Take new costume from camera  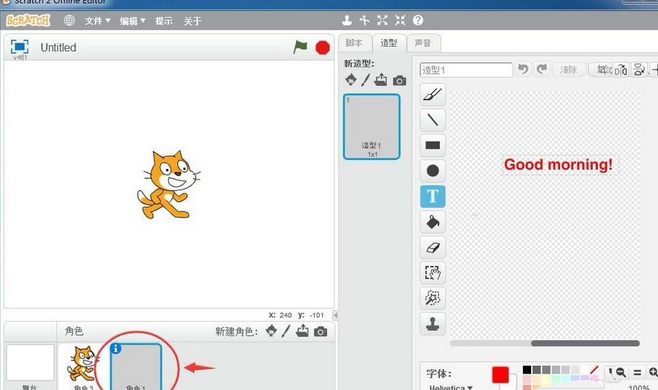[400, 80]
